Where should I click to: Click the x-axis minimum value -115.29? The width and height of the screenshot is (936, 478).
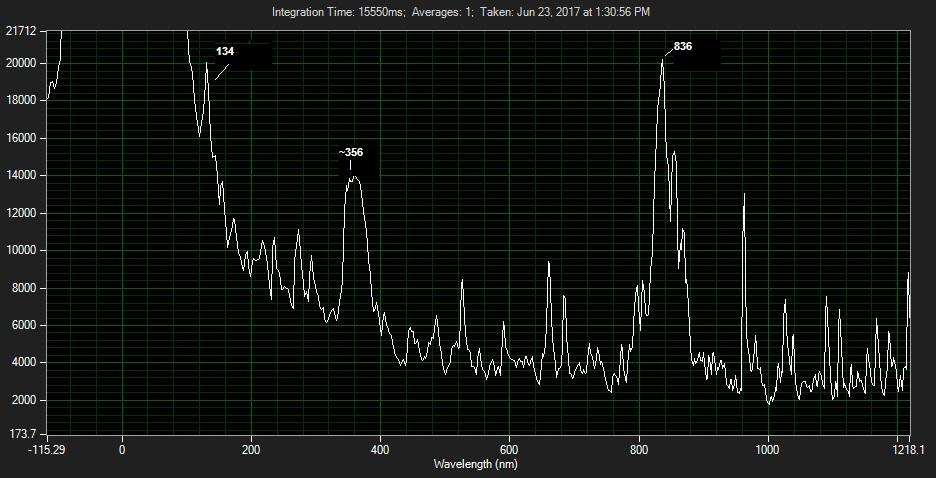[46, 448]
